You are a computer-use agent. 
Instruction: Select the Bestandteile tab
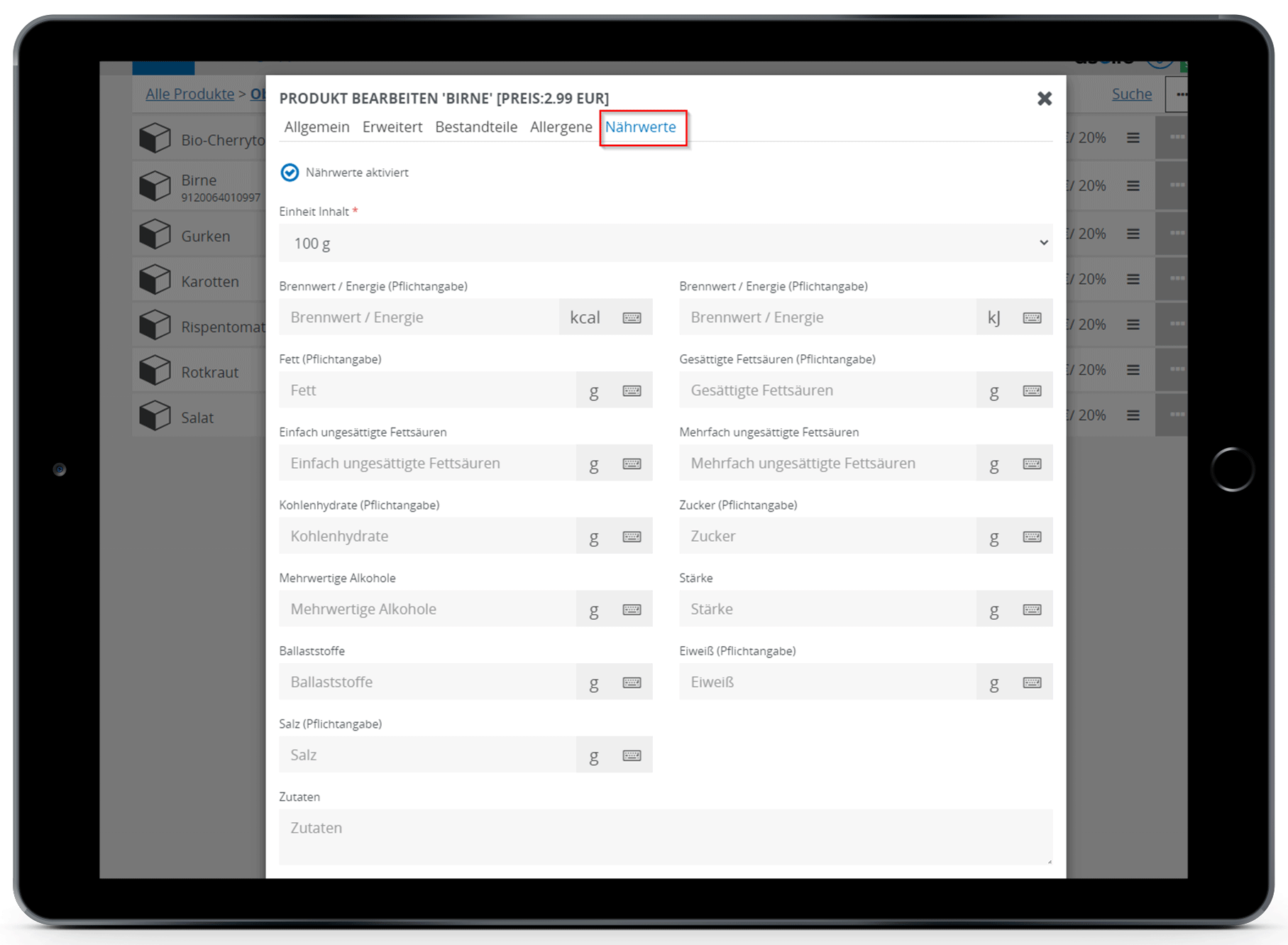(x=475, y=127)
